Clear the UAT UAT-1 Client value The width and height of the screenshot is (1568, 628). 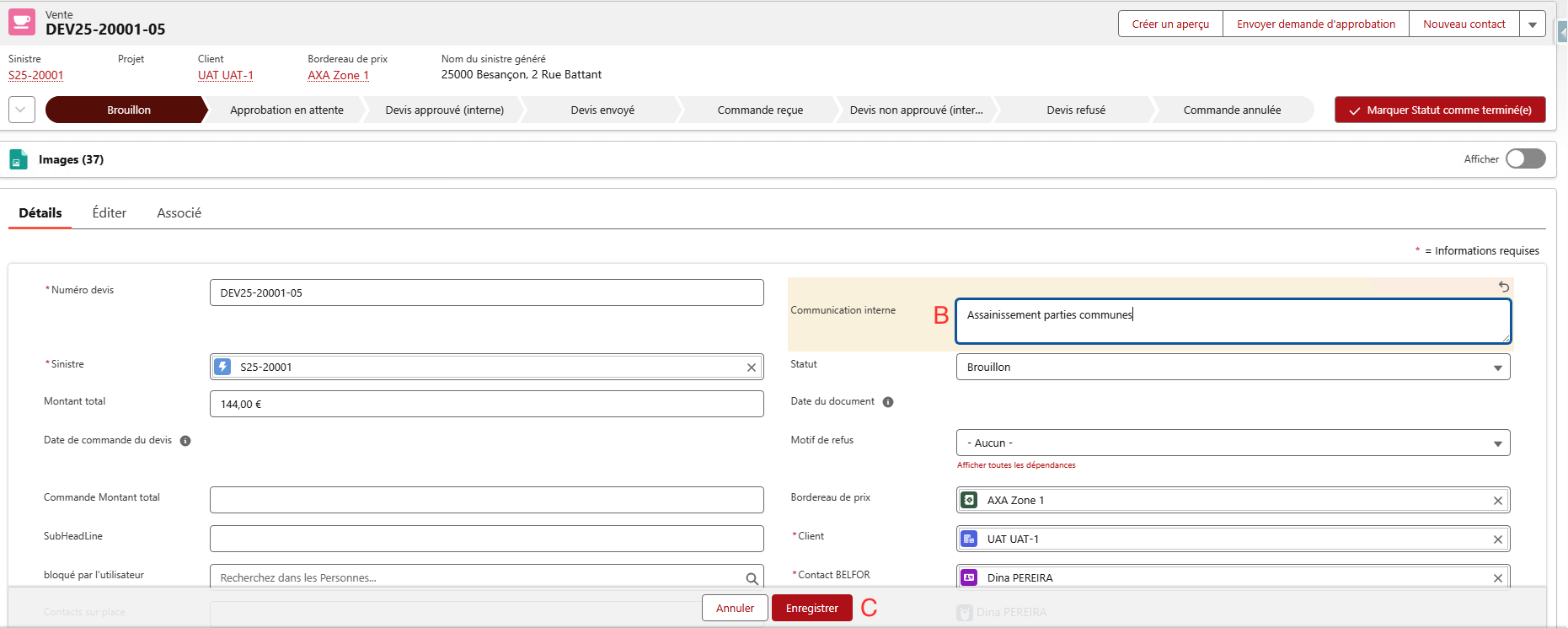(x=1498, y=539)
